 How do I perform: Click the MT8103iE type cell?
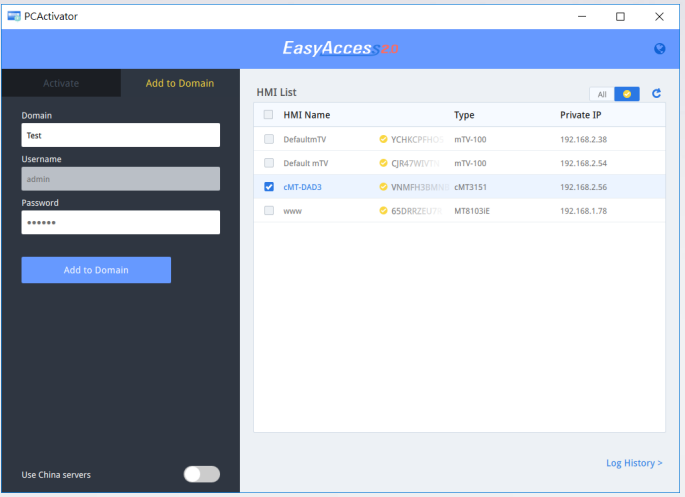click(x=472, y=211)
